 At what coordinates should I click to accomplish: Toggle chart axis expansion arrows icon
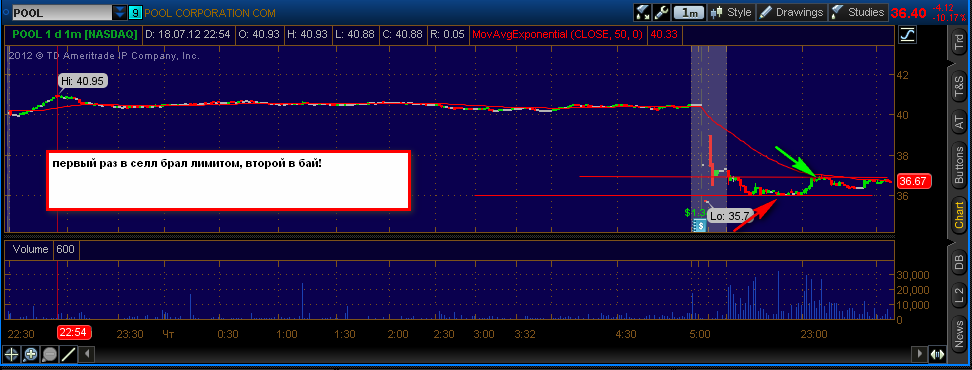pyautogui.click(x=938, y=355)
